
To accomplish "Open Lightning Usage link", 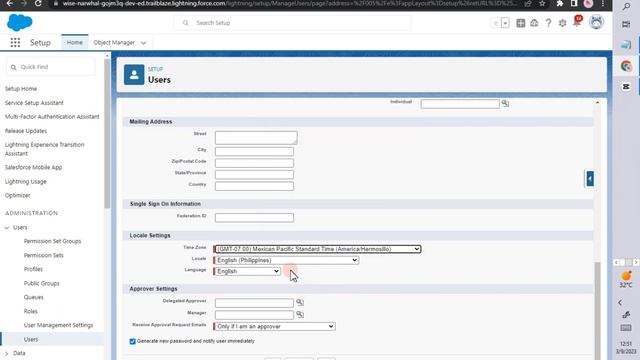I will click(x=26, y=182).
